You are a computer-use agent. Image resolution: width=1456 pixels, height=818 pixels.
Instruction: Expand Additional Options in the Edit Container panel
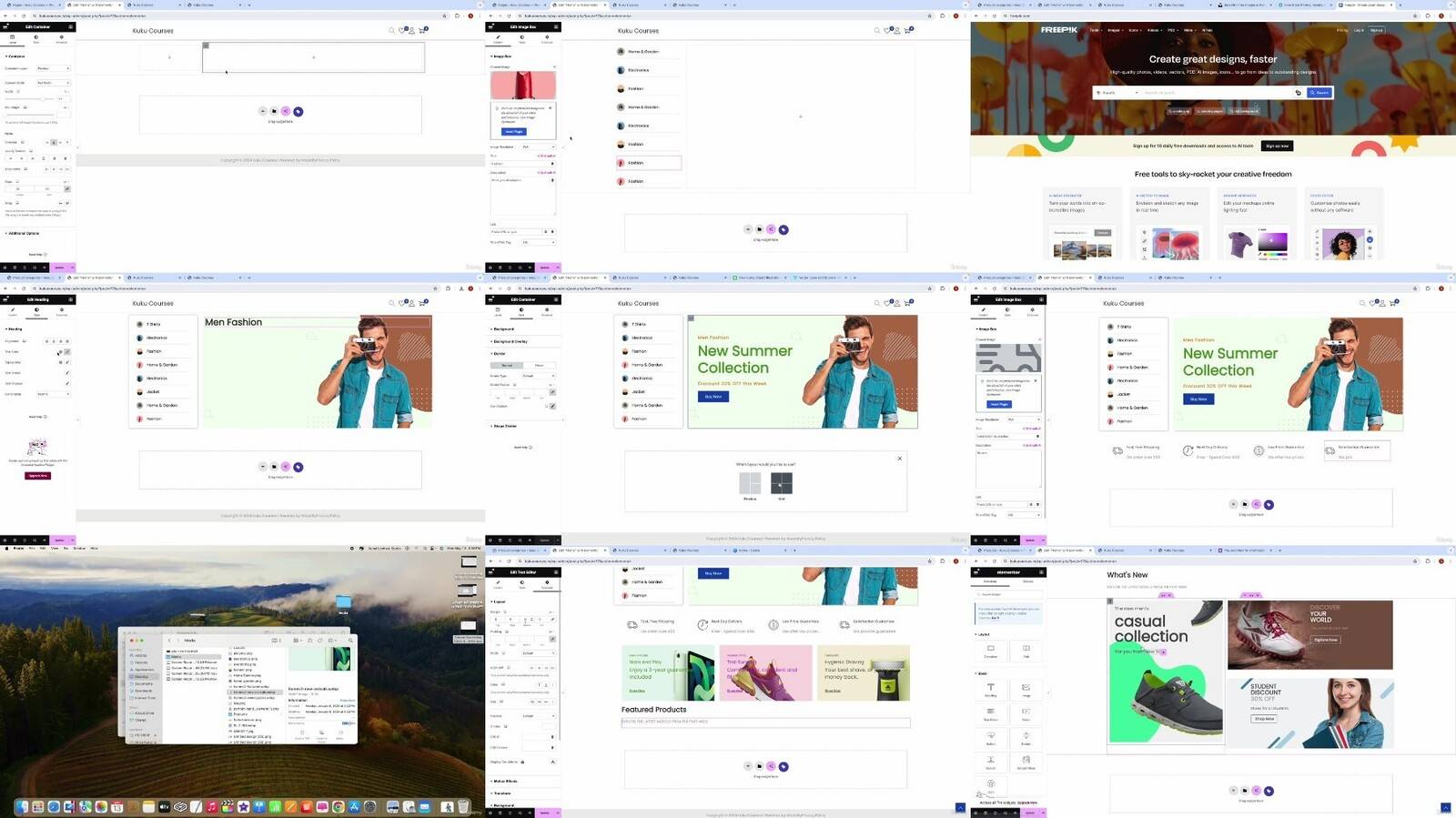(22, 233)
